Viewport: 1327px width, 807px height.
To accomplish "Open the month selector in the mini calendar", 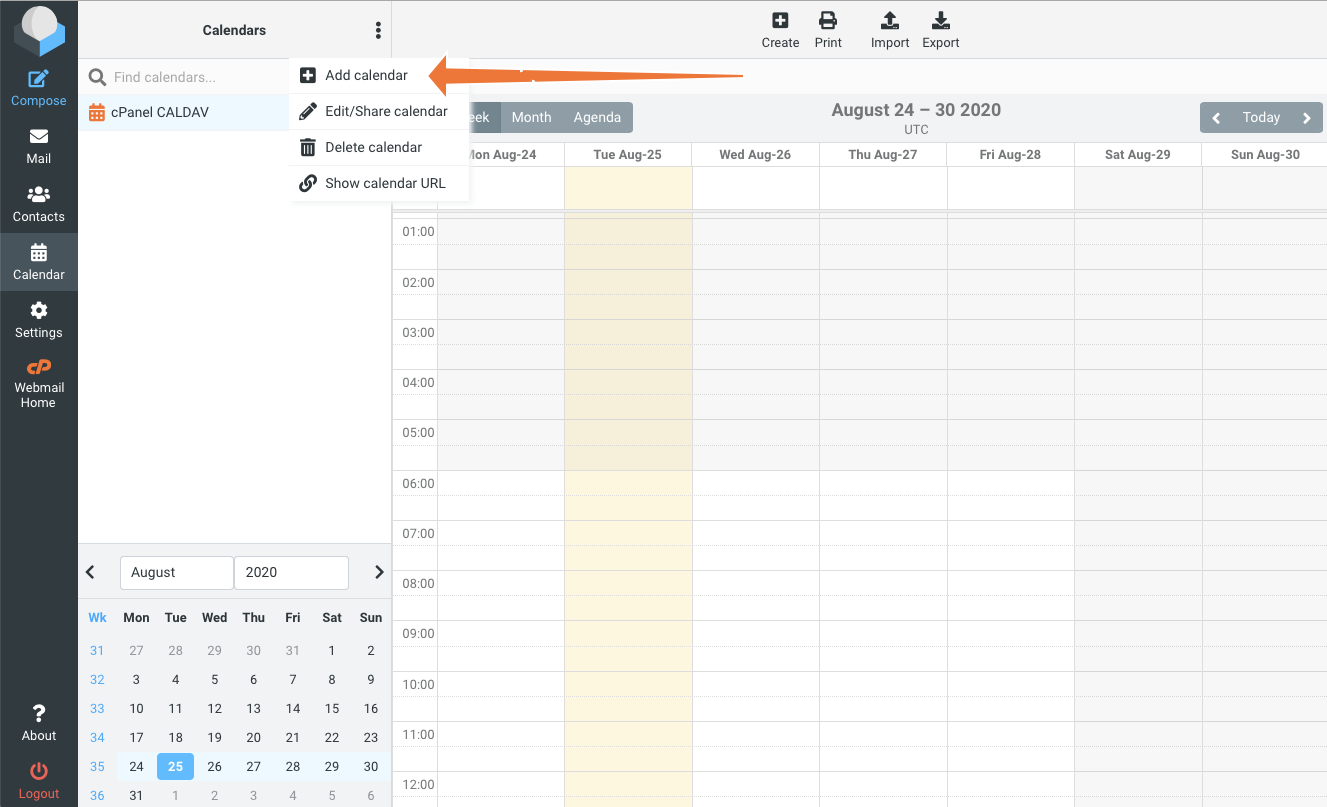I will click(176, 572).
